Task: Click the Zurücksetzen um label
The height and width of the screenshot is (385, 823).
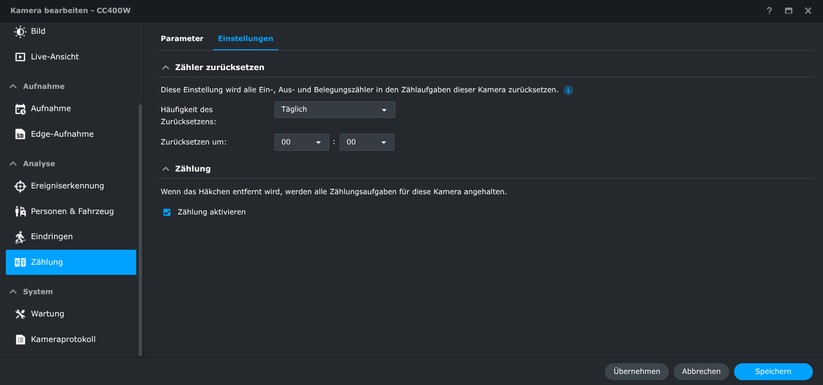Action: click(194, 142)
